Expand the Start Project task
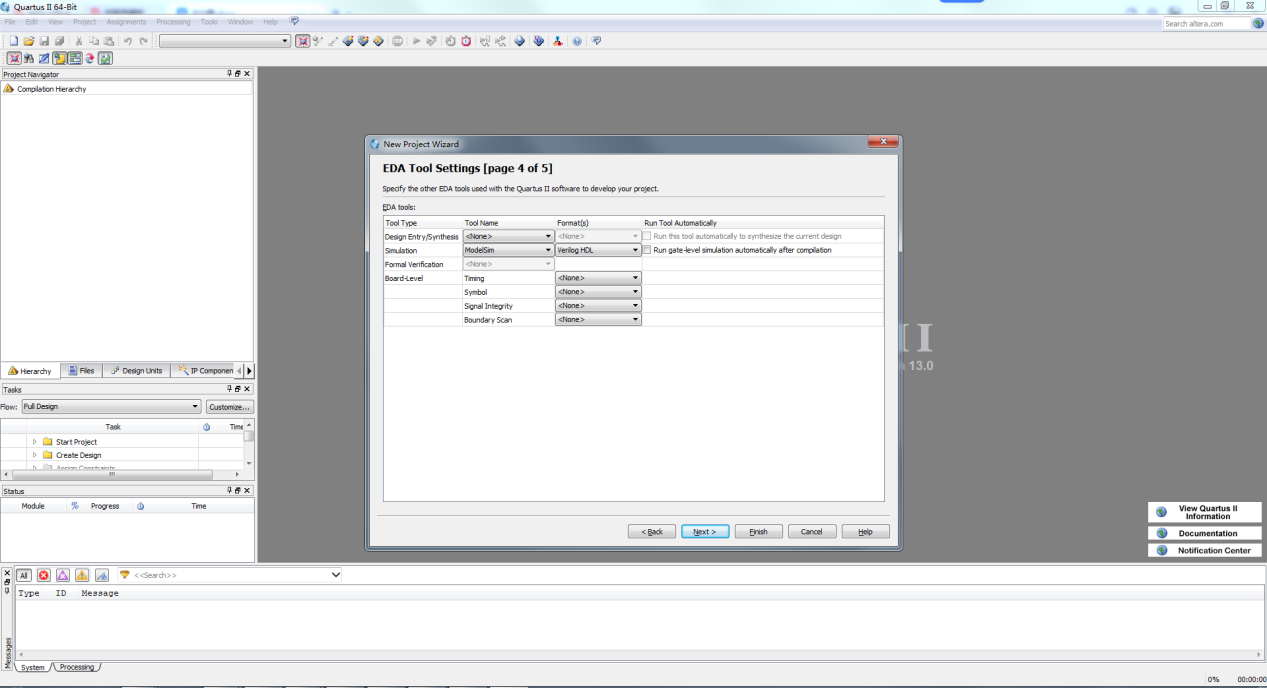 pos(35,441)
